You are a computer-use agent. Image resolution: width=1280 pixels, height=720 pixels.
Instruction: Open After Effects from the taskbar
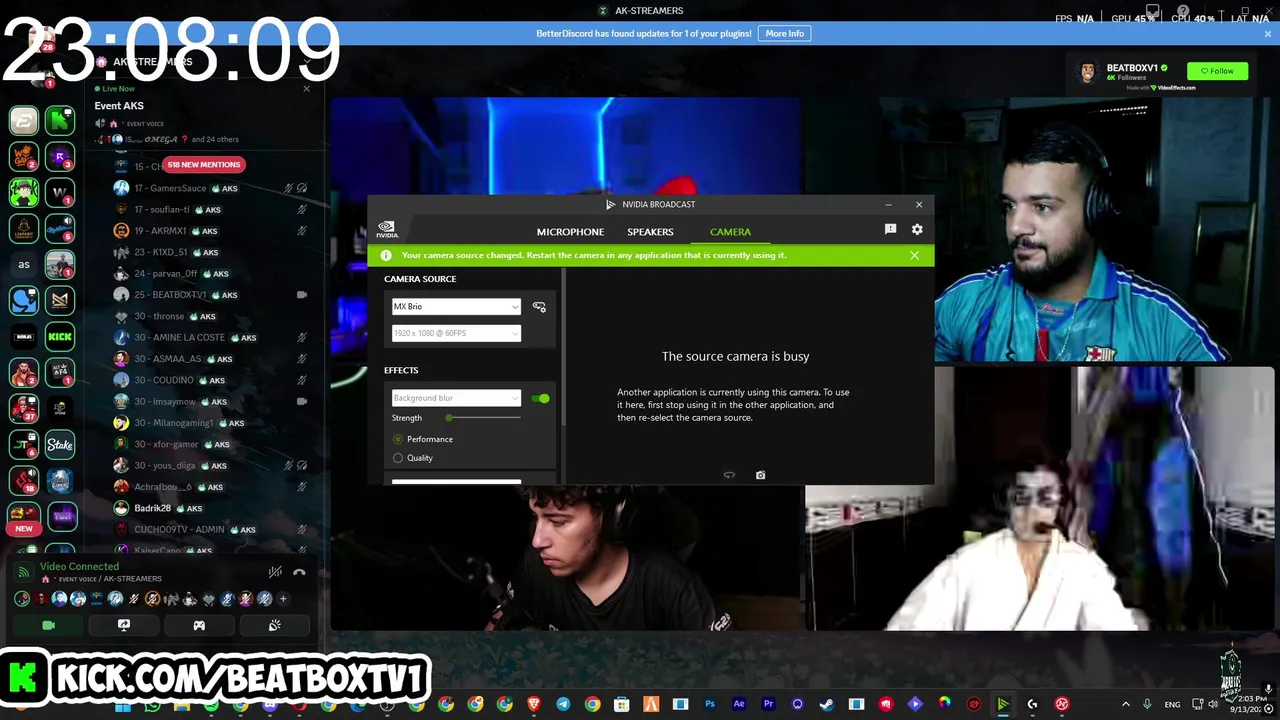[x=739, y=704]
